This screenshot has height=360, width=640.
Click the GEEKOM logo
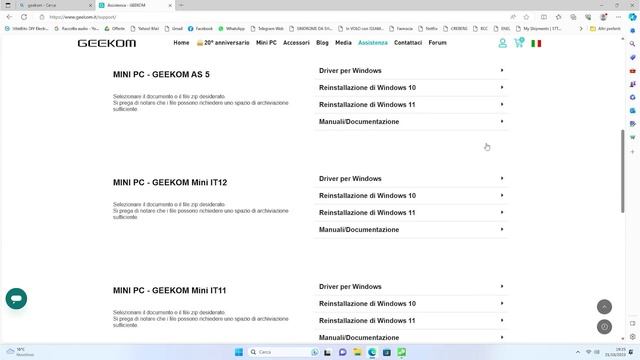[107, 43]
